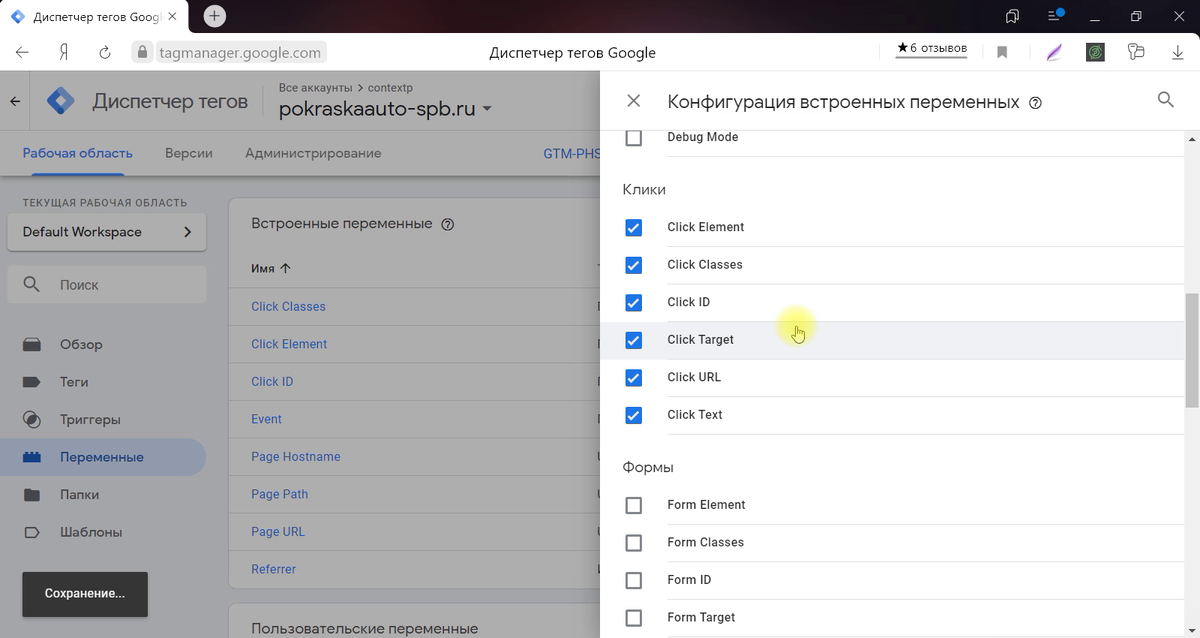Uncheck the Click ID checkbox
The width and height of the screenshot is (1200, 638).
pyautogui.click(x=633, y=302)
